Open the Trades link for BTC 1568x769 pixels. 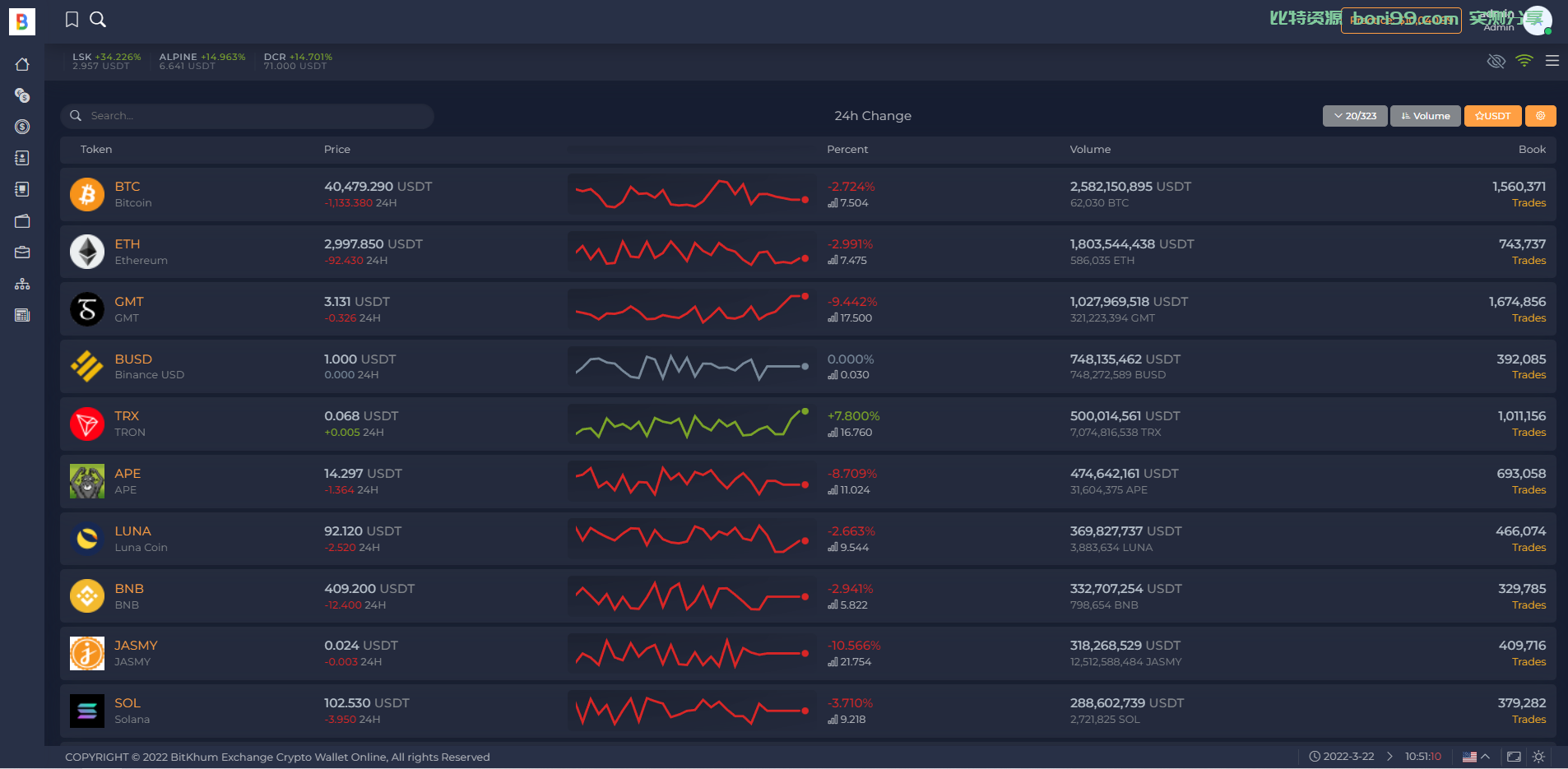[1529, 203]
